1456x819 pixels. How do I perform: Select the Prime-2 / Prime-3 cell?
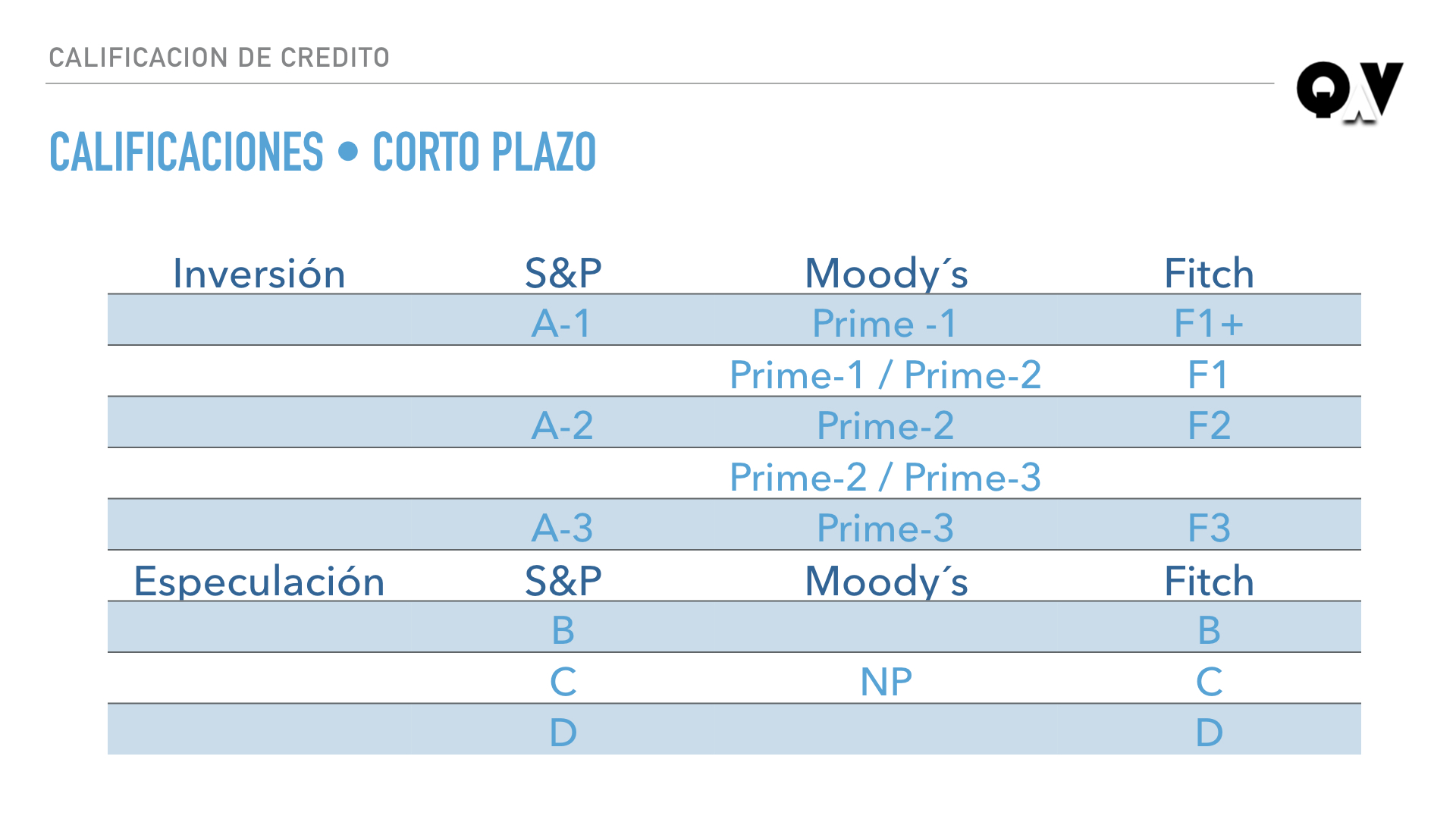(885, 477)
